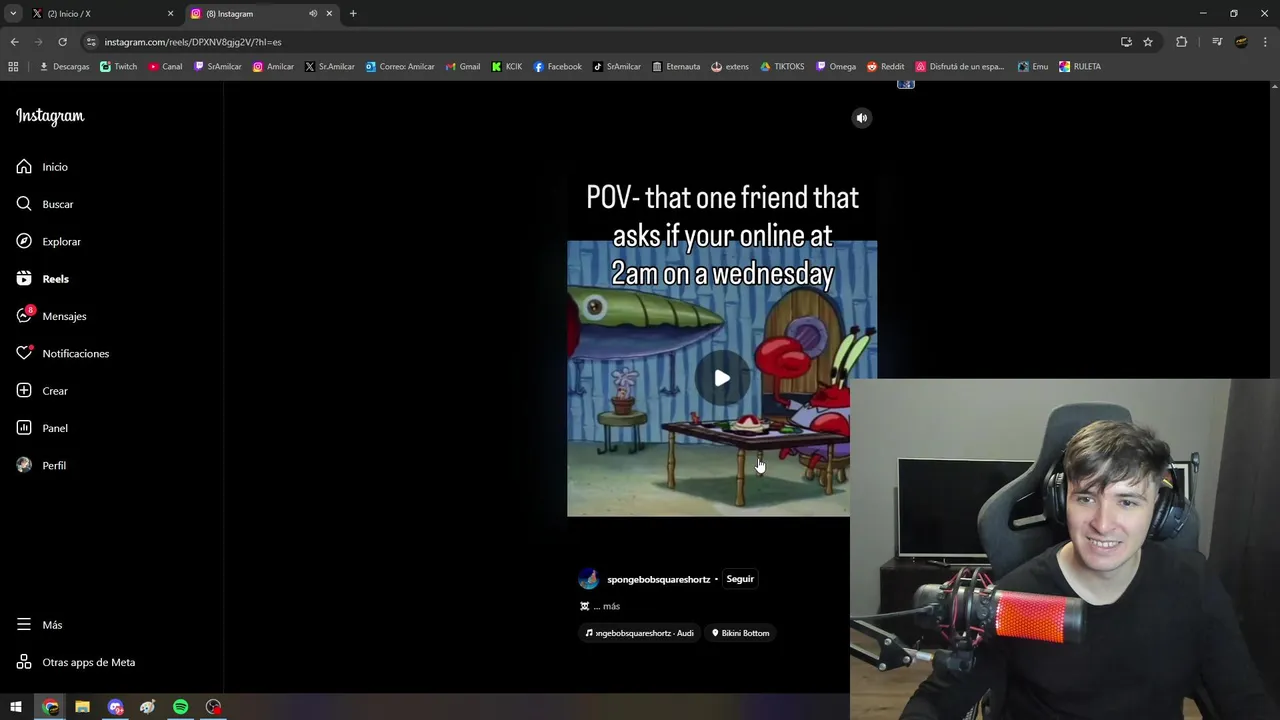This screenshot has width=1280, height=720.
Task: Open the Paint palette app in taskbar
Action: coord(148,707)
